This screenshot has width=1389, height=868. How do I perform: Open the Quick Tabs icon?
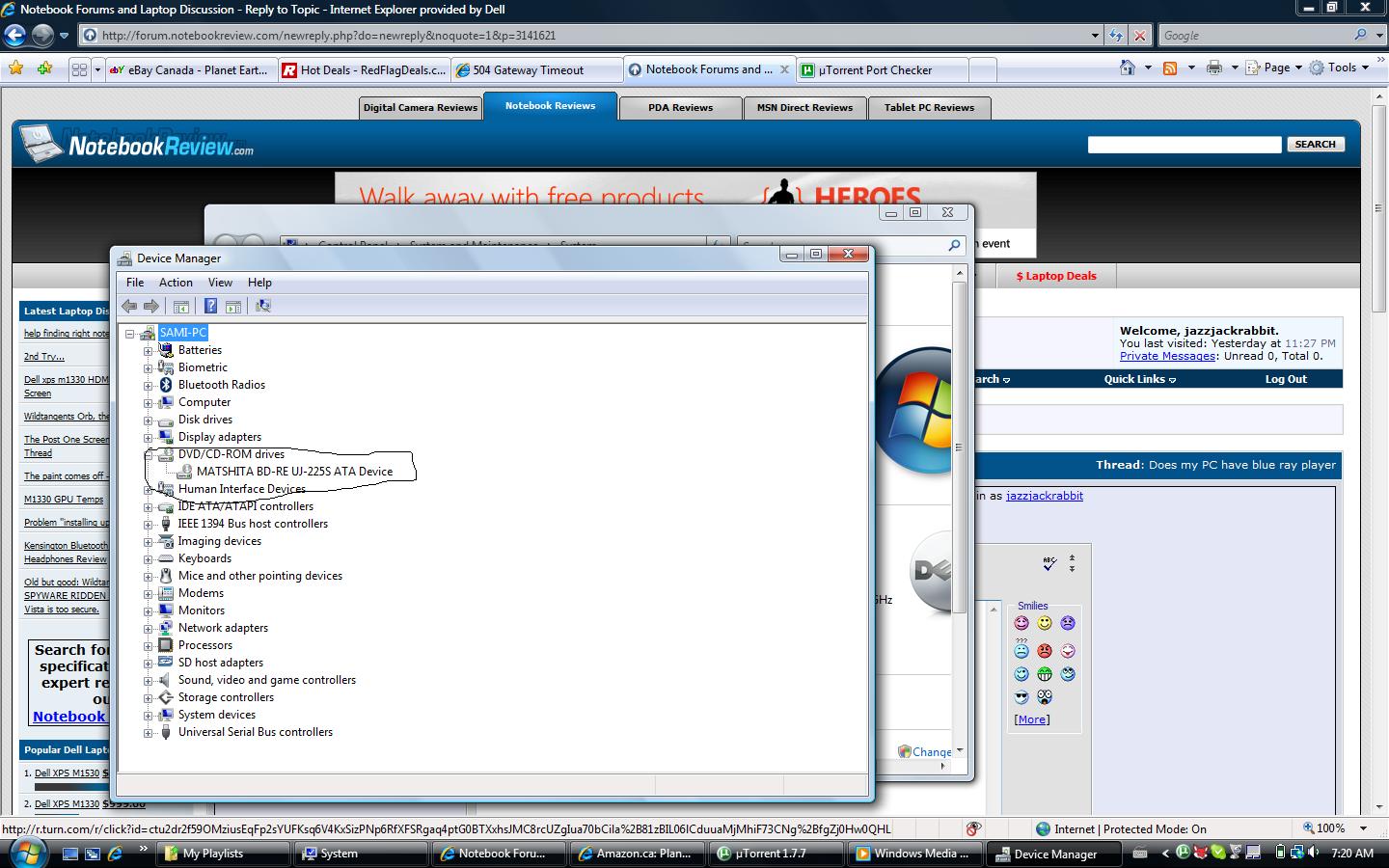click(80, 69)
